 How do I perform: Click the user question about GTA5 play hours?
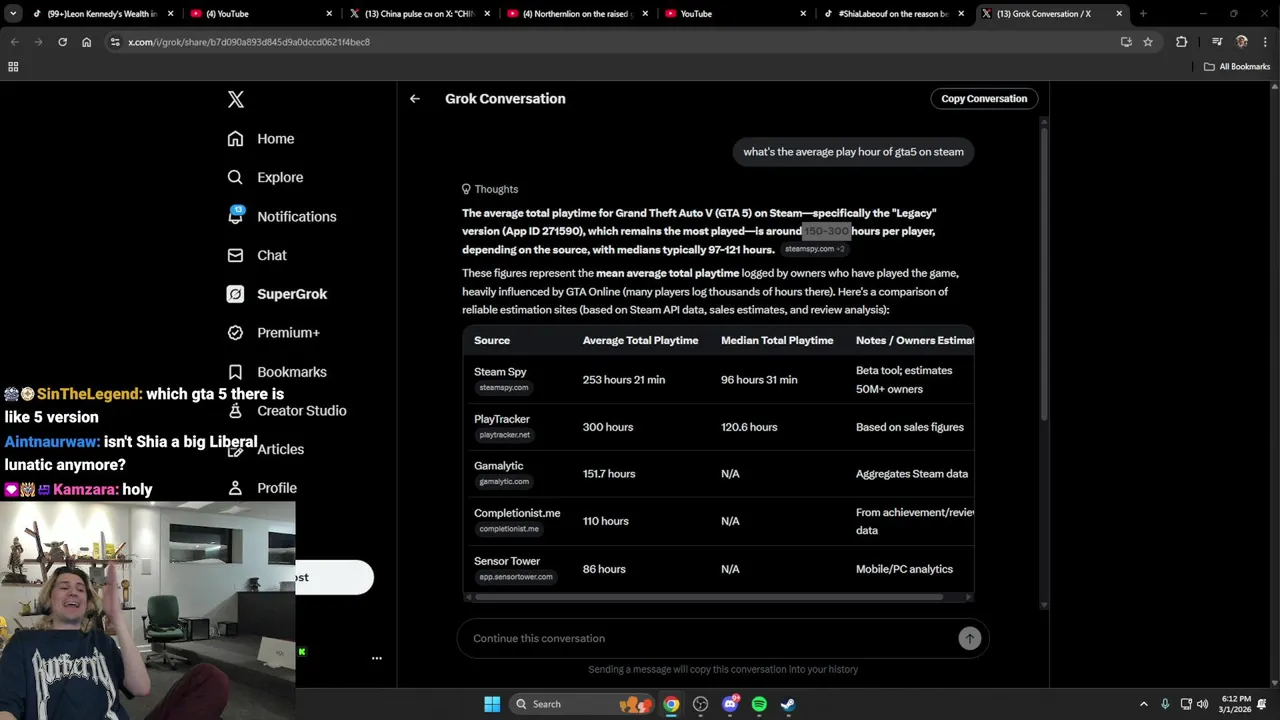[x=853, y=152]
